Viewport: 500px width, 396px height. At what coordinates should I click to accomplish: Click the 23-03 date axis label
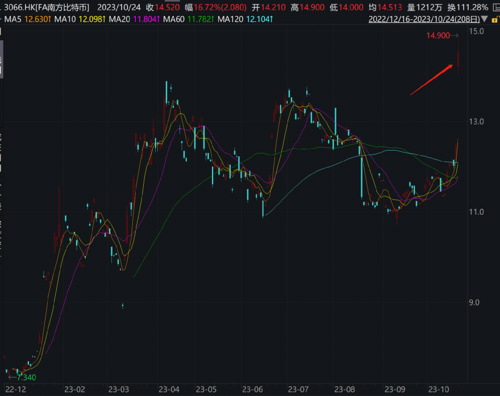tap(119, 389)
